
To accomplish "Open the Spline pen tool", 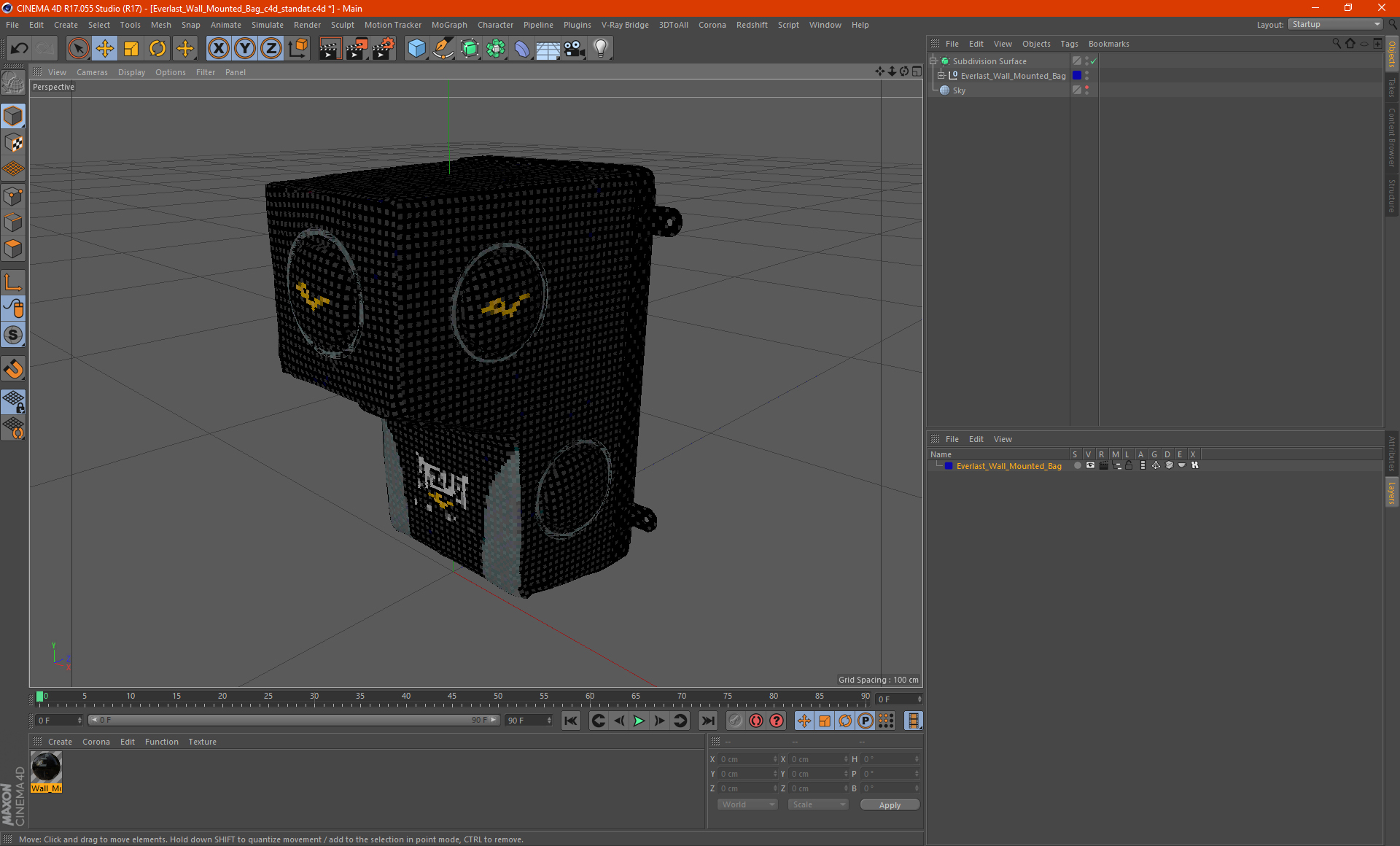I will tap(443, 49).
